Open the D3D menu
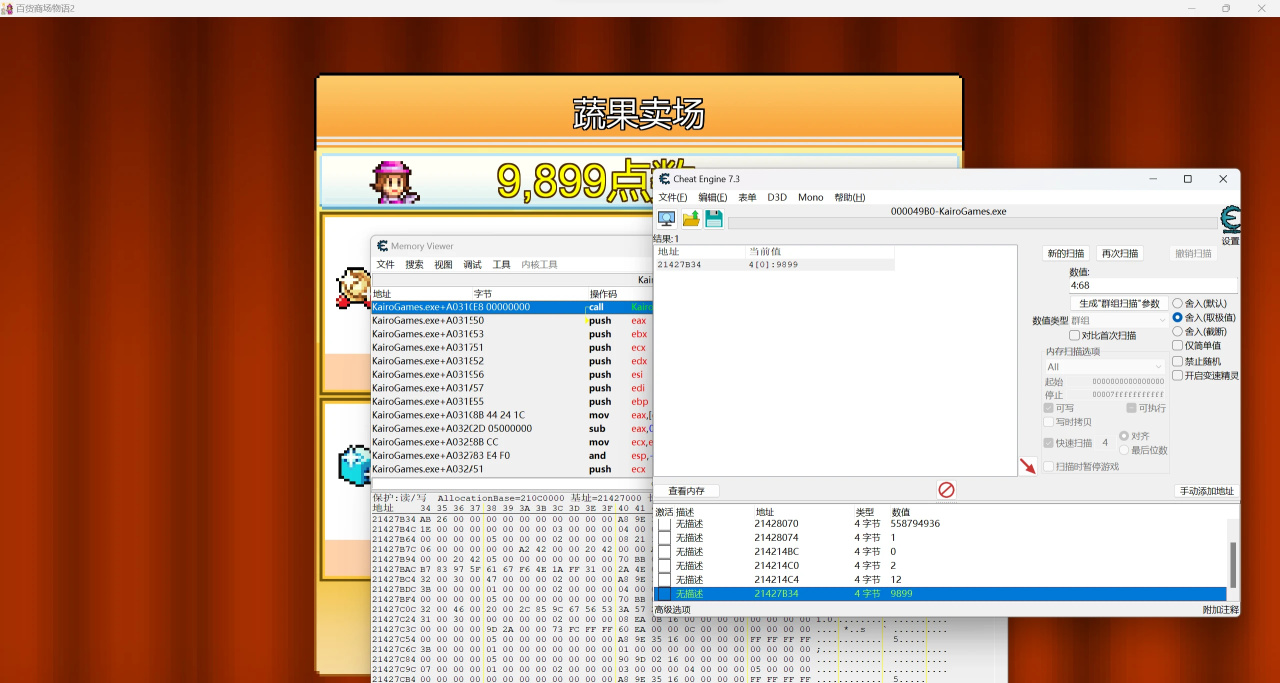Screen dimensions: 1280x683 [x=777, y=197]
